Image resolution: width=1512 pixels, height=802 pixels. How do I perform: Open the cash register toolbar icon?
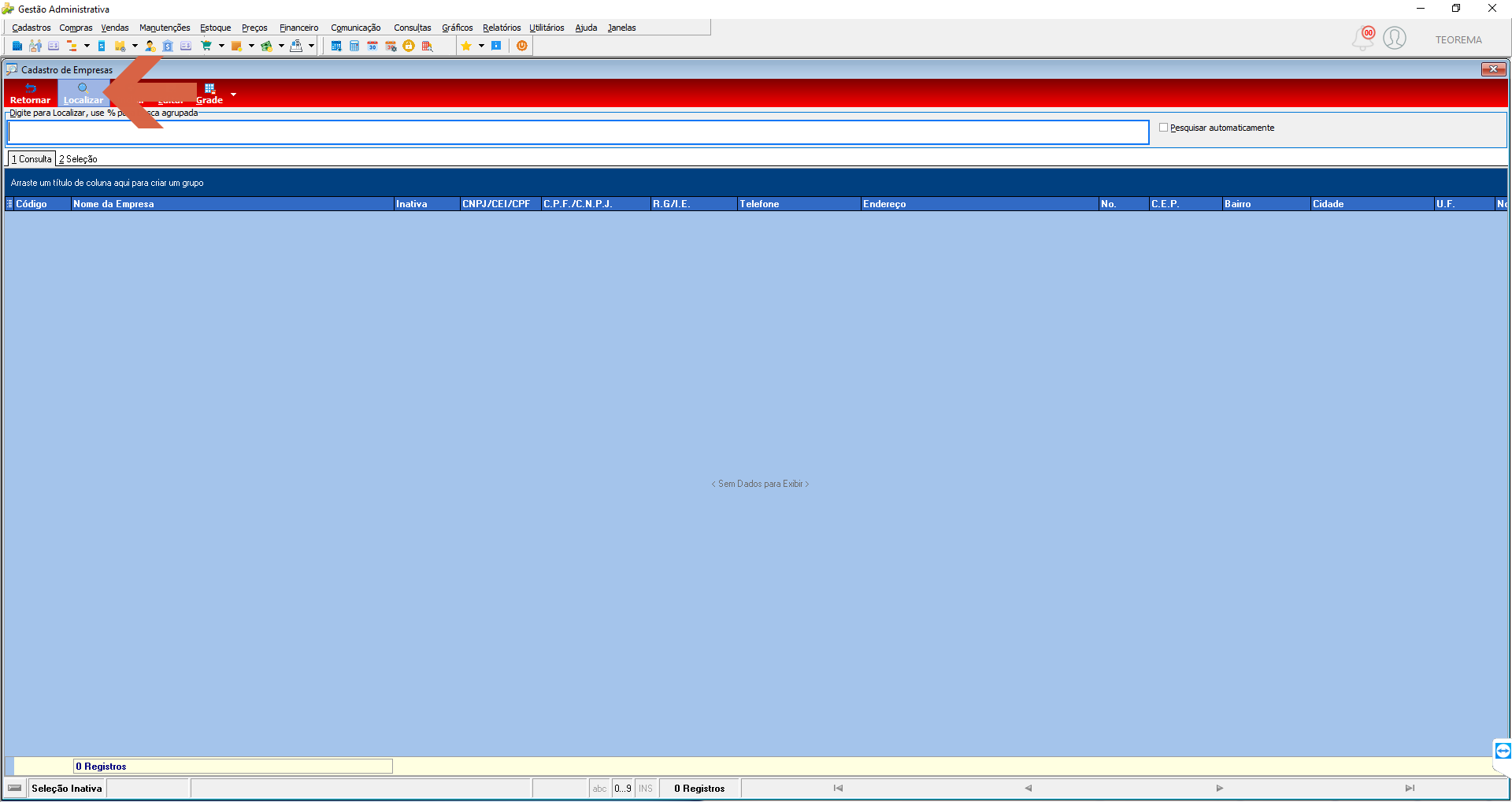[x=296, y=46]
